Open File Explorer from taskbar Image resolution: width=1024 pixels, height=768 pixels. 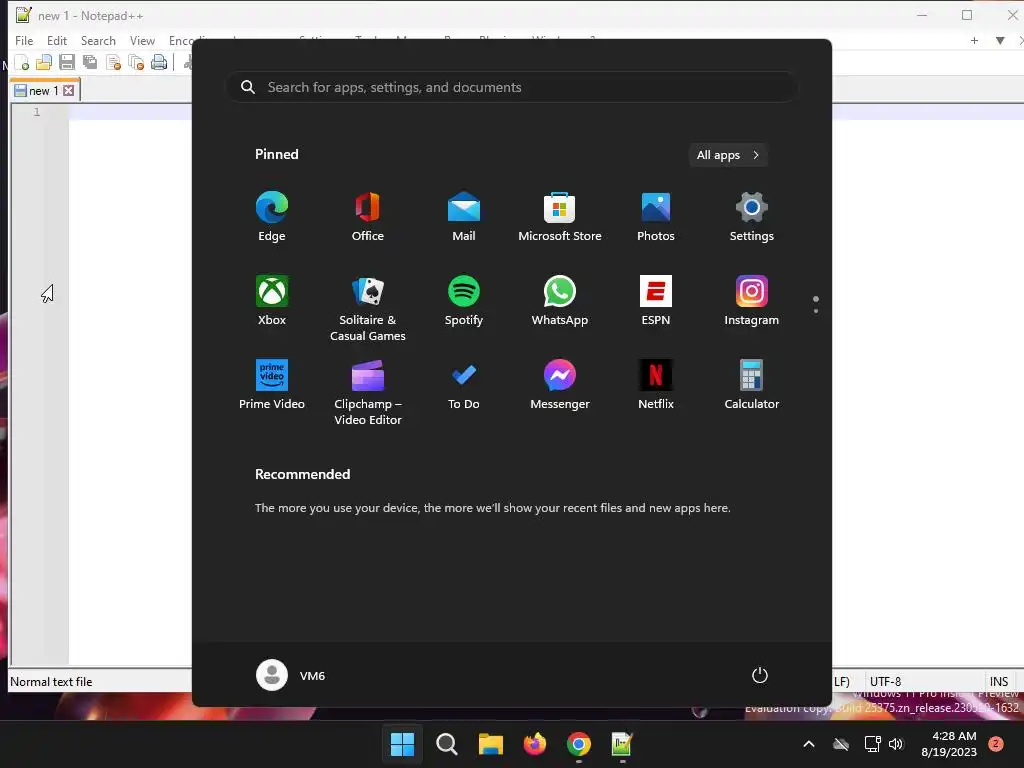(490, 744)
